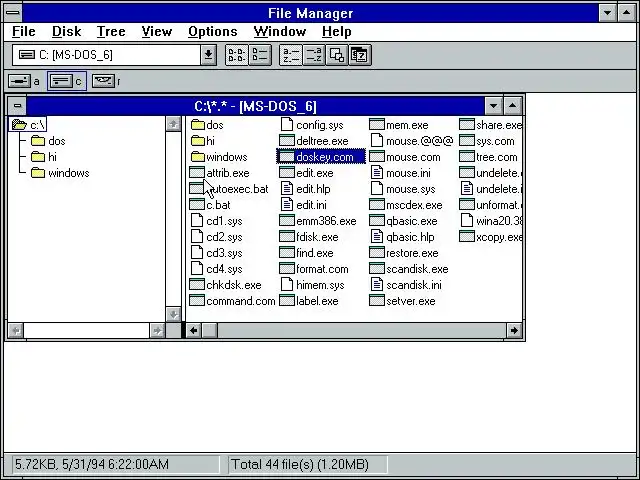Select hard drive c icon
Image resolution: width=640 pixels, height=480 pixels.
(x=61, y=81)
